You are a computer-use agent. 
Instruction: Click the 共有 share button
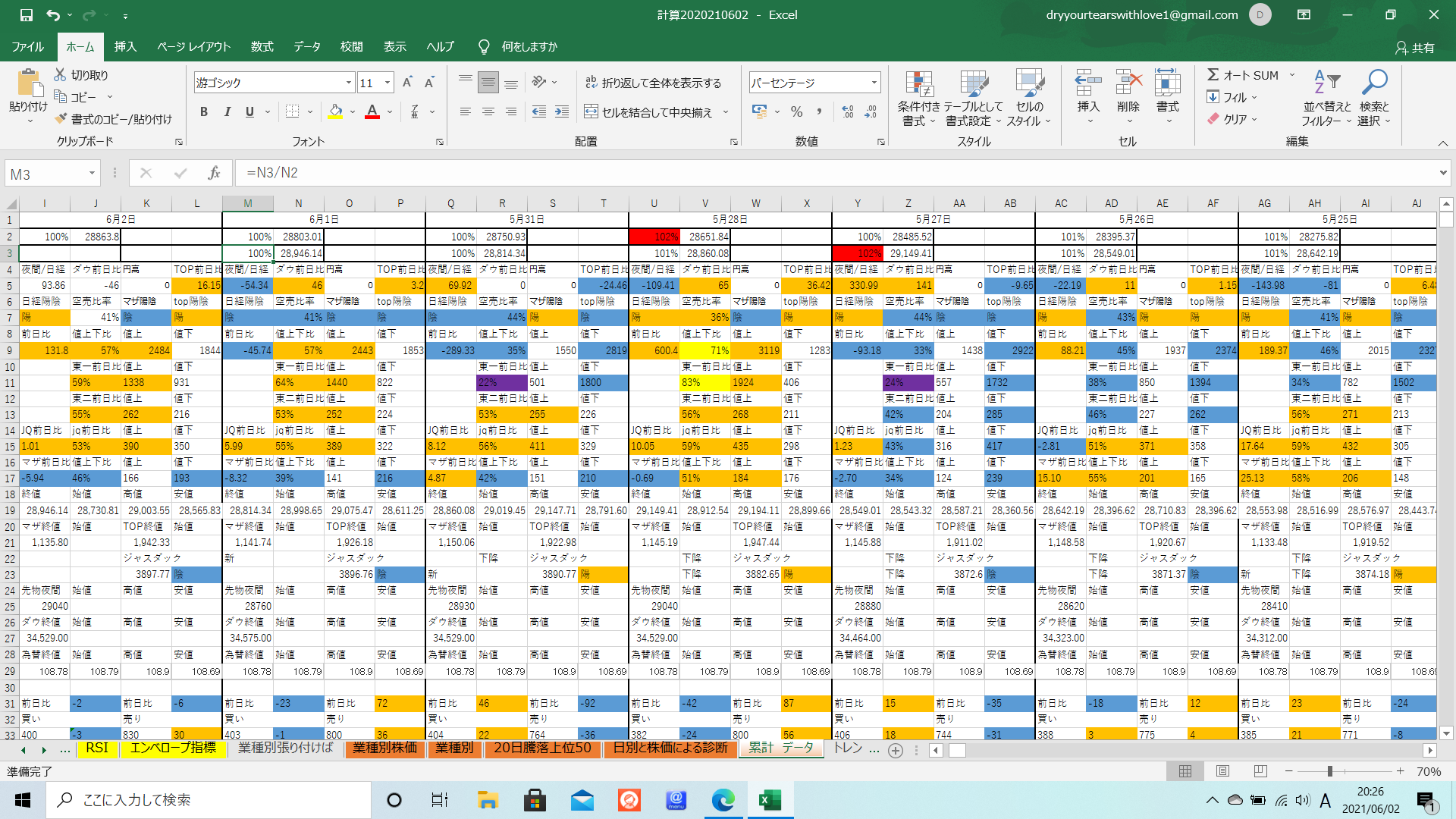1415,48
